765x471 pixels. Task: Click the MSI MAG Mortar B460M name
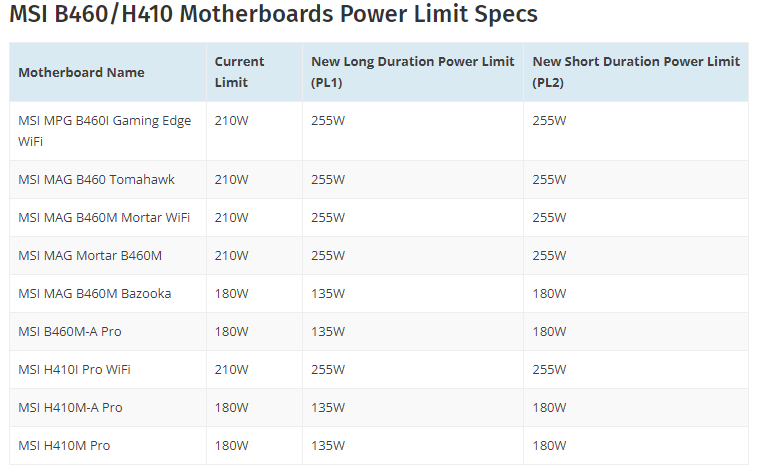(x=90, y=256)
